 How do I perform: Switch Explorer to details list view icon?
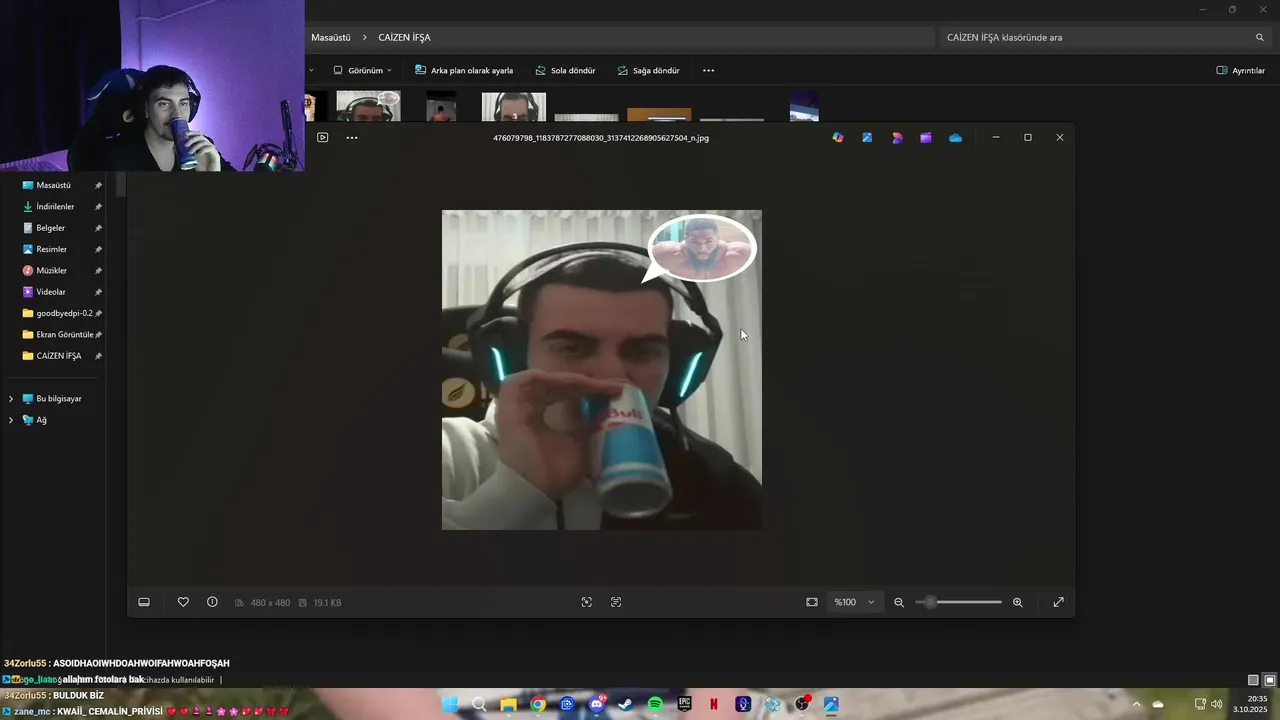coord(1253,680)
